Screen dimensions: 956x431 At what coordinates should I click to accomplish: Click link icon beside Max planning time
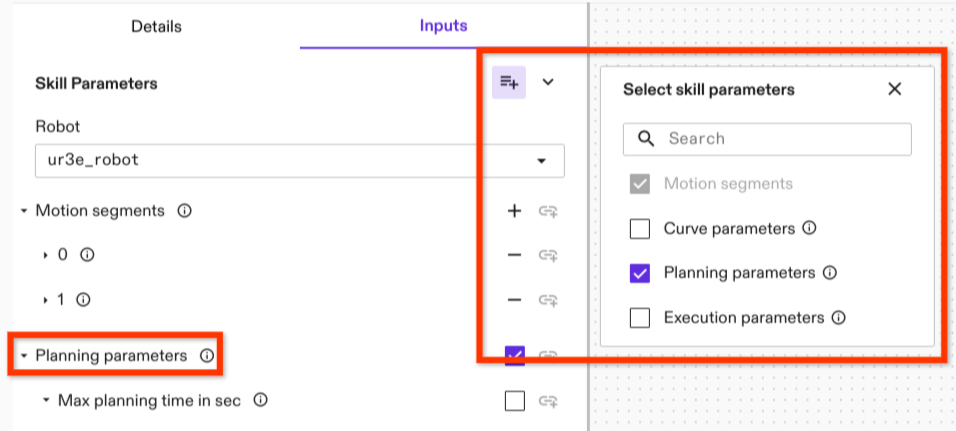click(548, 401)
